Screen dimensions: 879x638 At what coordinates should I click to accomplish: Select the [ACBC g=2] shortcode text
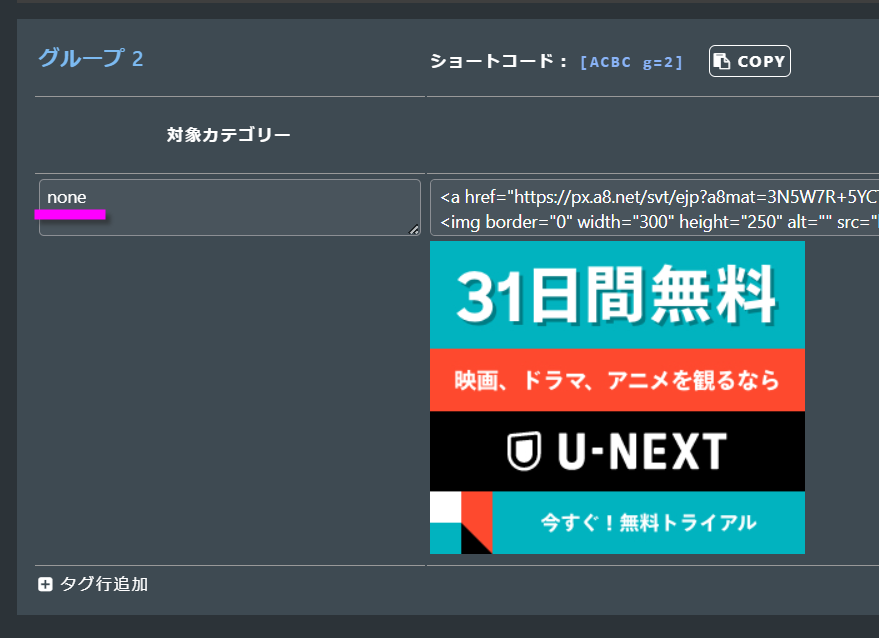coord(631,62)
